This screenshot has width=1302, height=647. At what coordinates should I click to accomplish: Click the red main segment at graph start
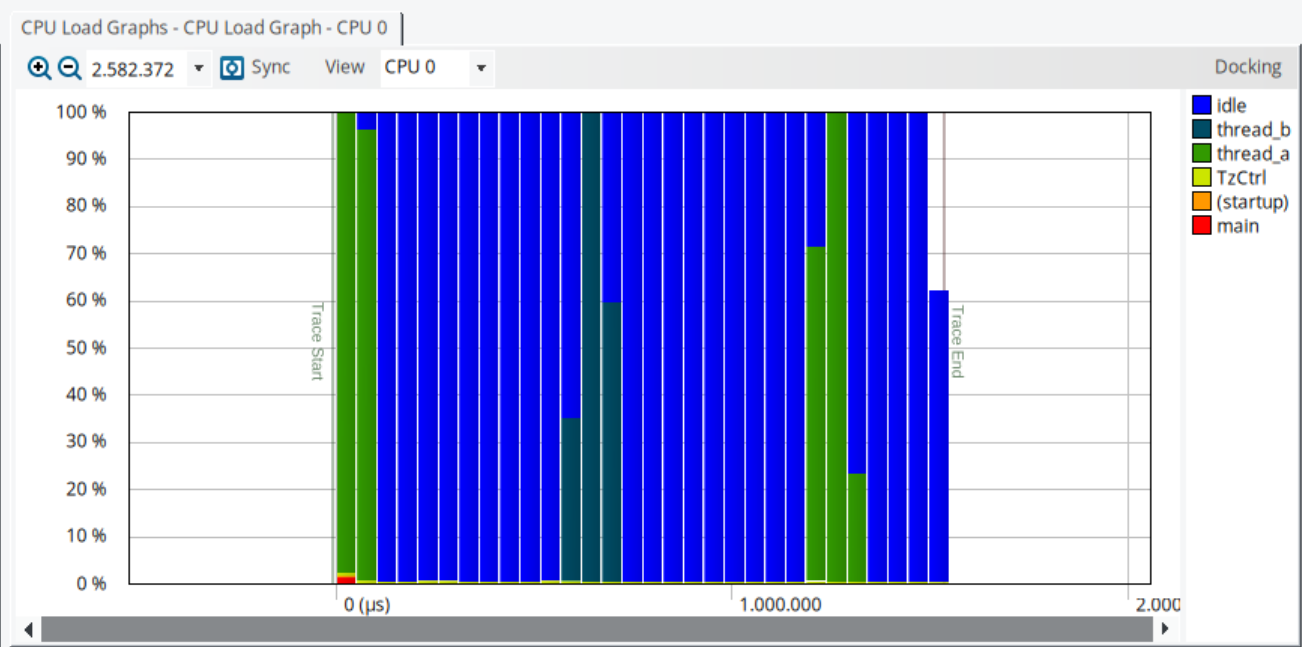346,580
